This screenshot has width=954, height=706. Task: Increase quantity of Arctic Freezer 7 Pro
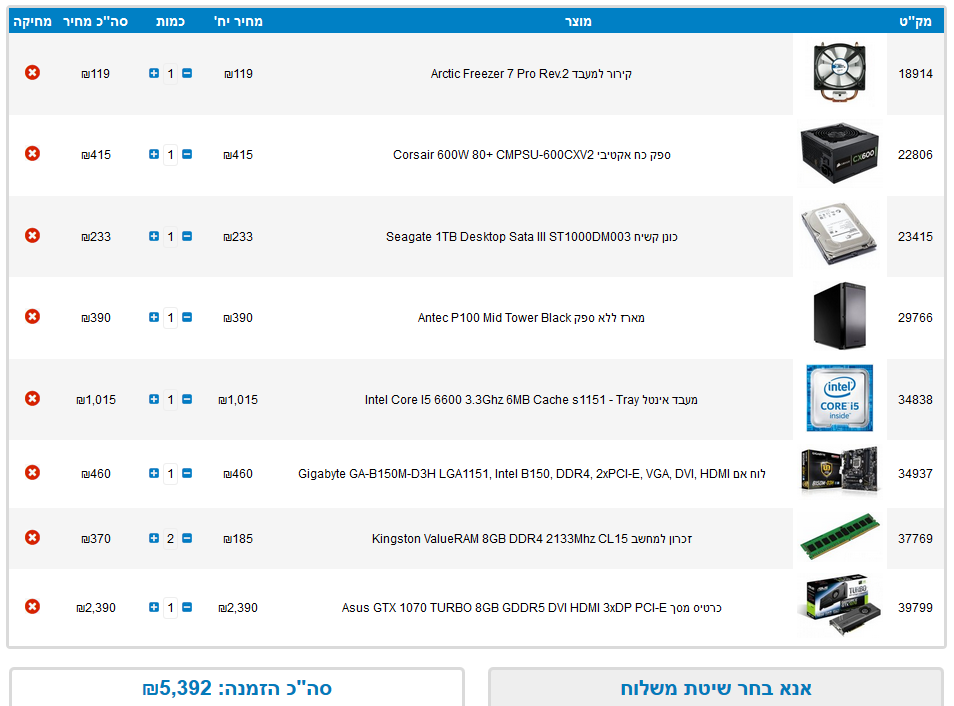(154, 73)
